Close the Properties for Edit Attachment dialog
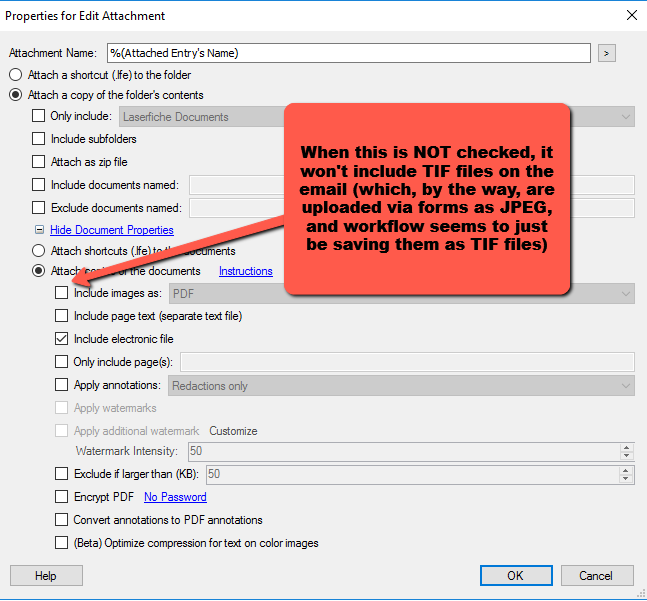The width and height of the screenshot is (647, 601). click(x=631, y=16)
